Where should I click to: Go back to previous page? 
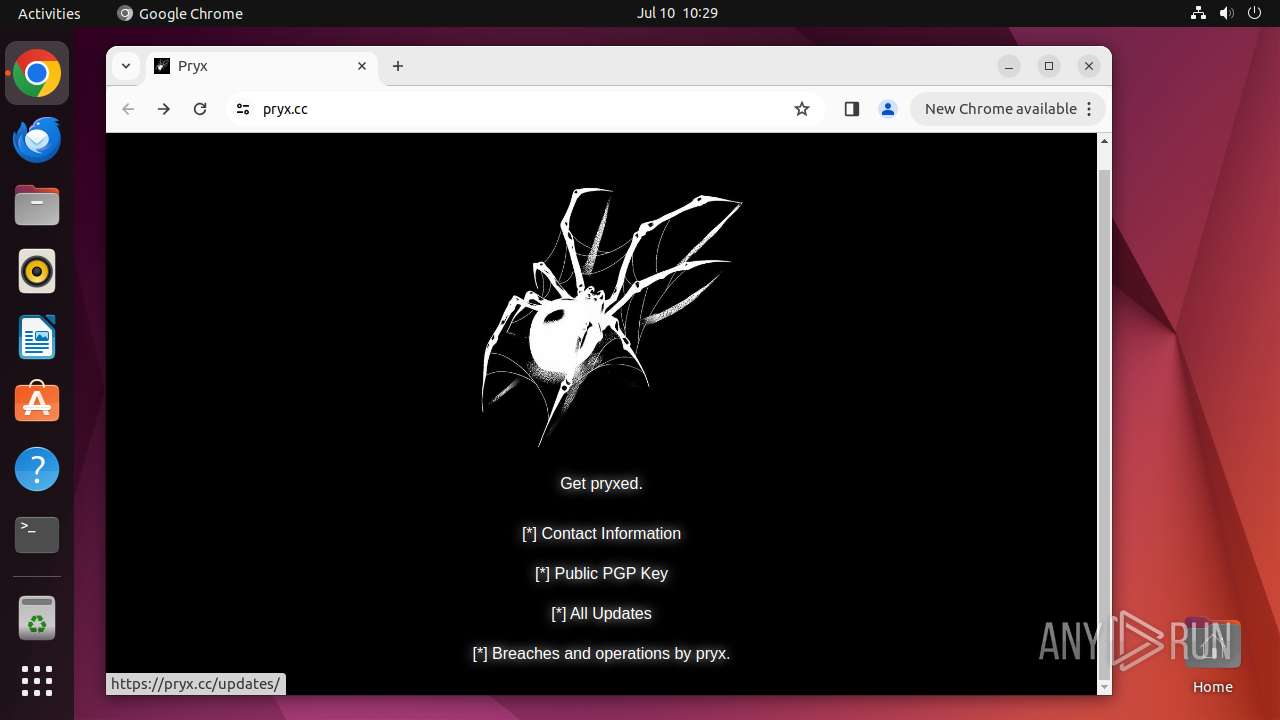pyautogui.click(x=128, y=109)
